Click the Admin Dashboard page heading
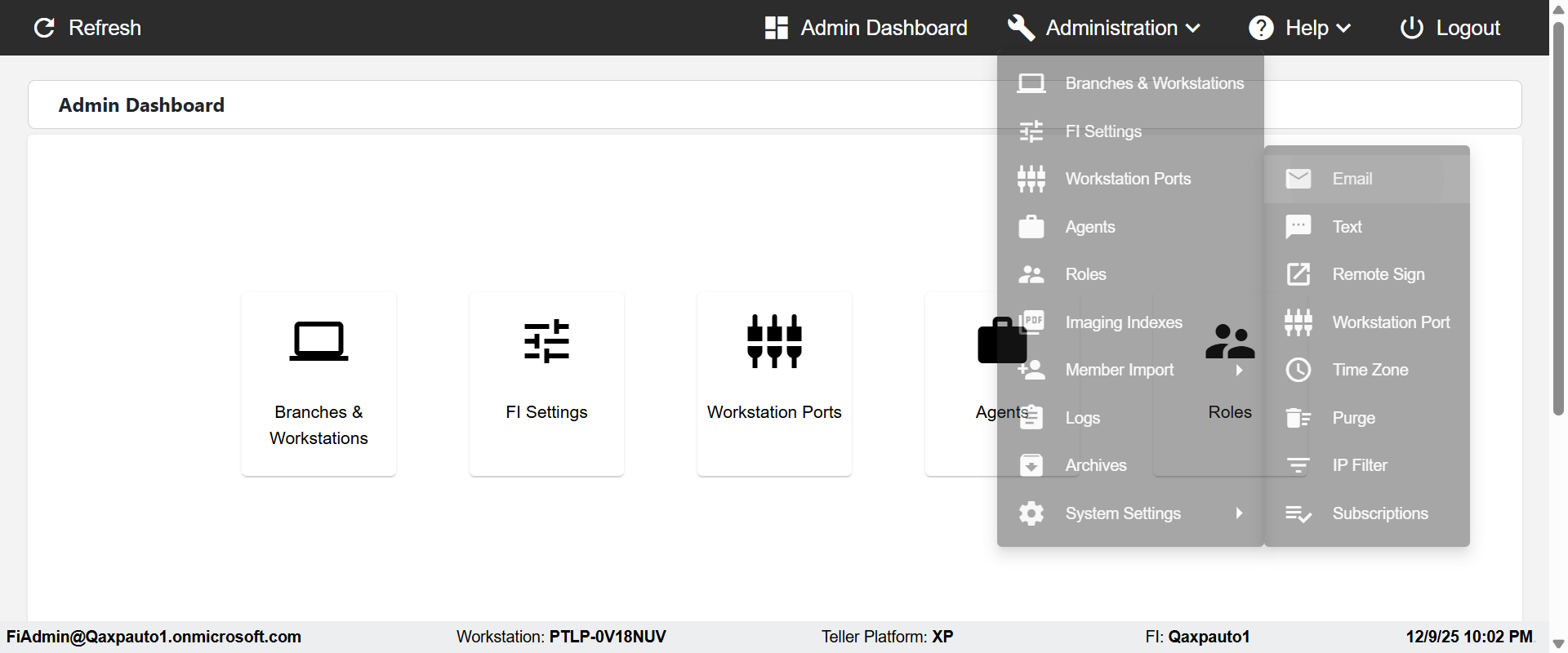This screenshot has width=1568, height=653. [141, 105]
